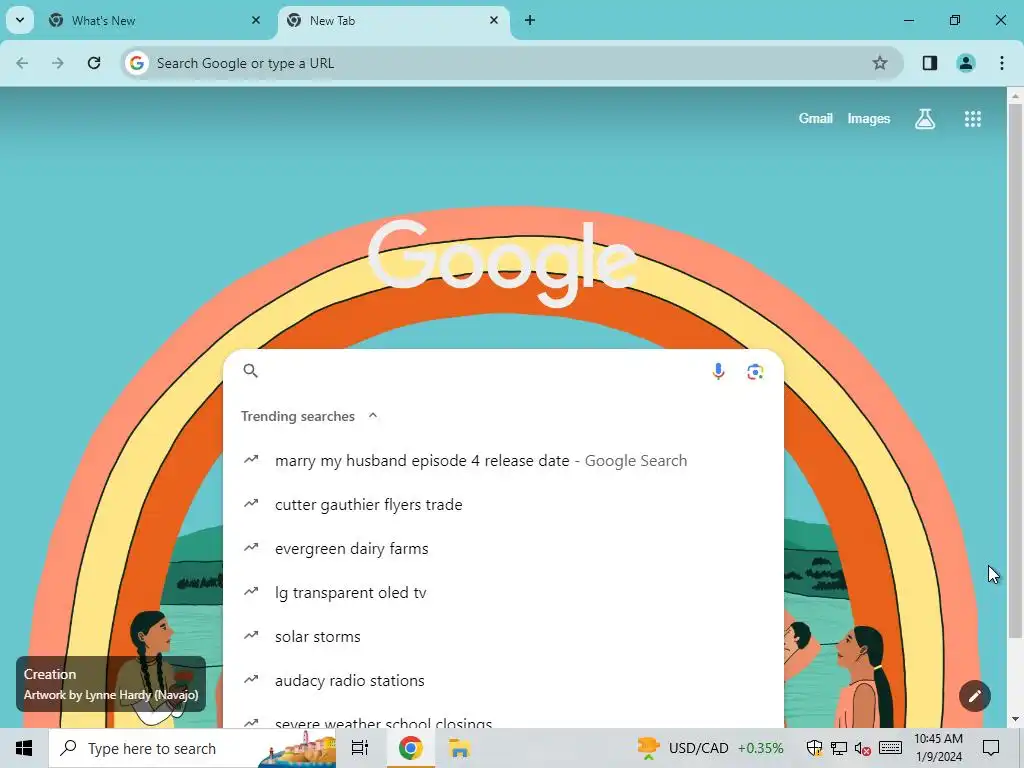The height and width of the screenshot is (768, 1024).
Task: Bookmark this tab with the star icon
Action: [880, 63]
